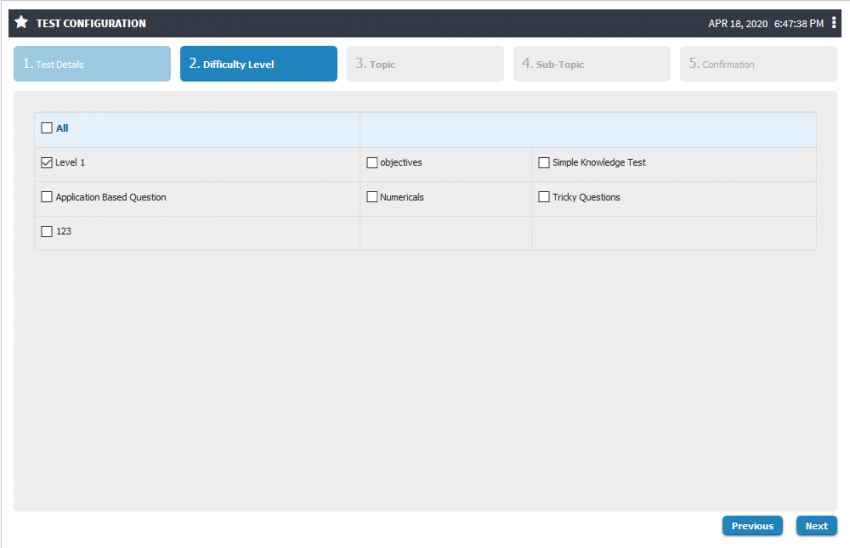
Task: Switch to the Sub-Topic step tab
Action: (x=592, y=64)
